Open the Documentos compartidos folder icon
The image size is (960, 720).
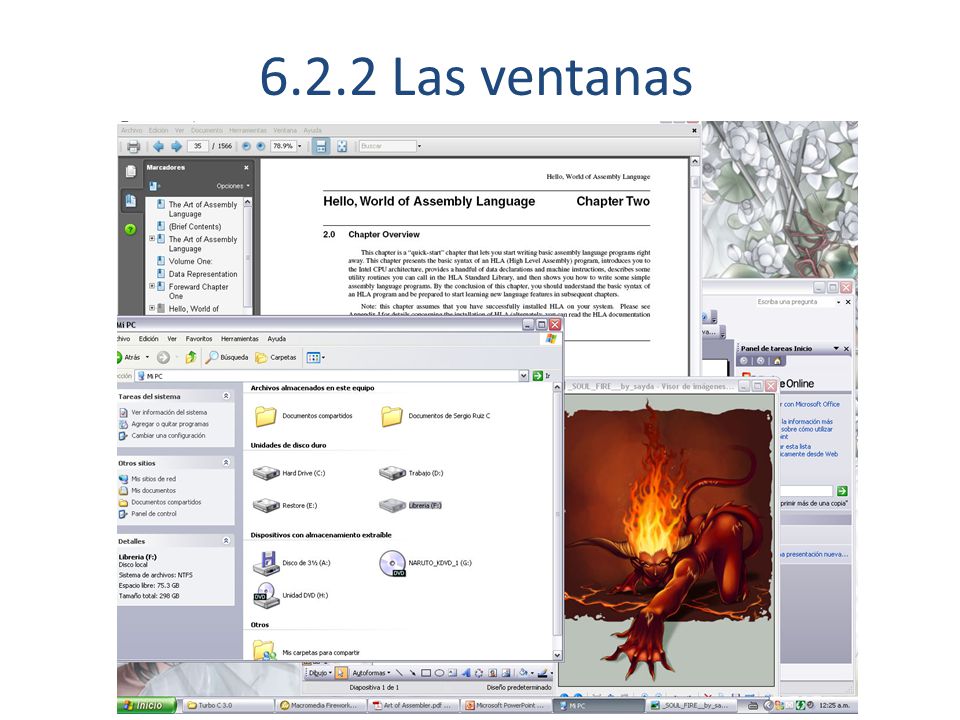point(266,416)
